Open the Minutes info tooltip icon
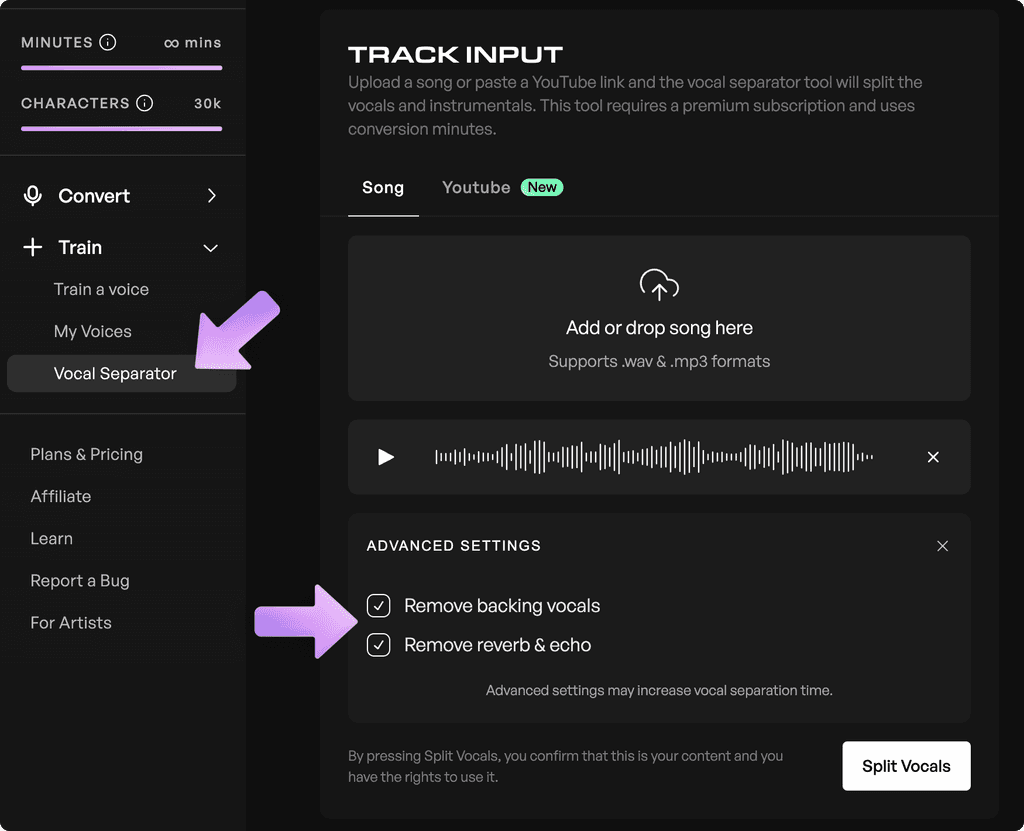 click(109, 42)
